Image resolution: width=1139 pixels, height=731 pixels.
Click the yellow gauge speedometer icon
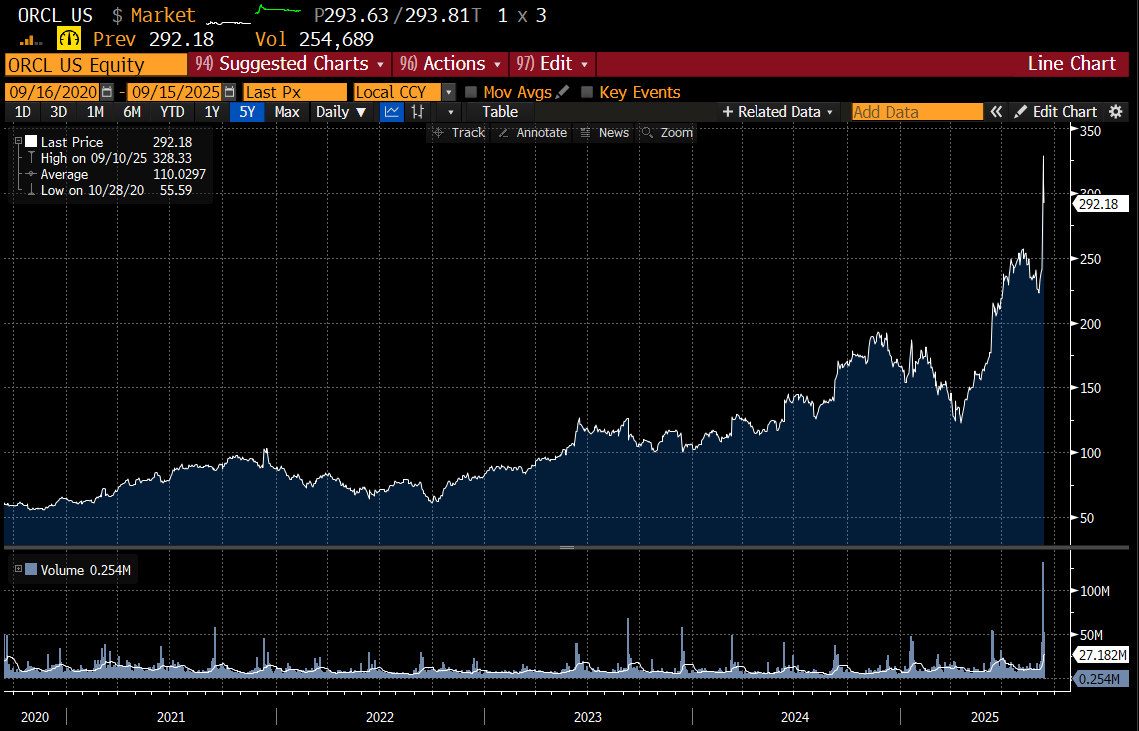tap(69, 39)
